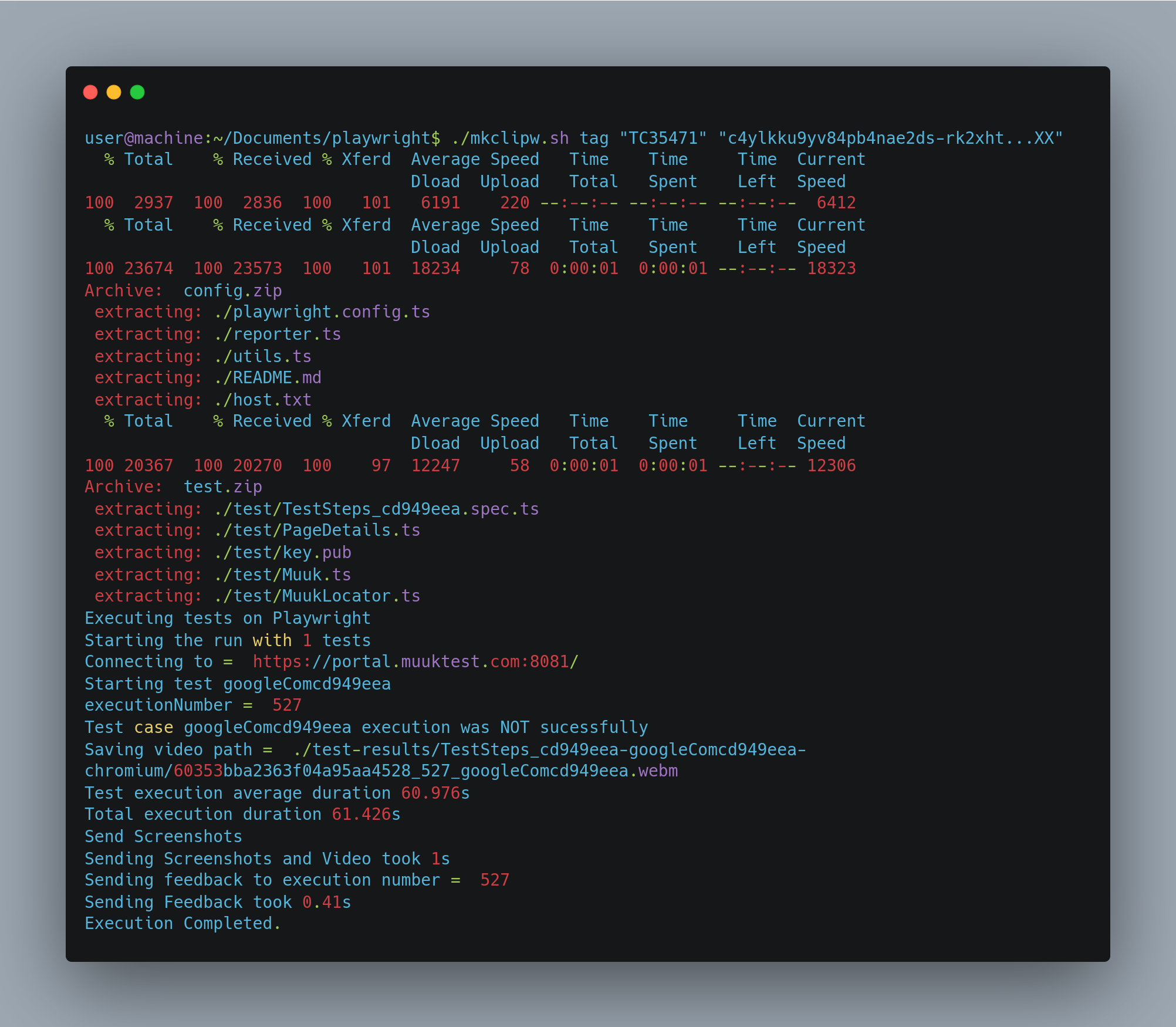Click the test.zip archive name

[223, 487]
